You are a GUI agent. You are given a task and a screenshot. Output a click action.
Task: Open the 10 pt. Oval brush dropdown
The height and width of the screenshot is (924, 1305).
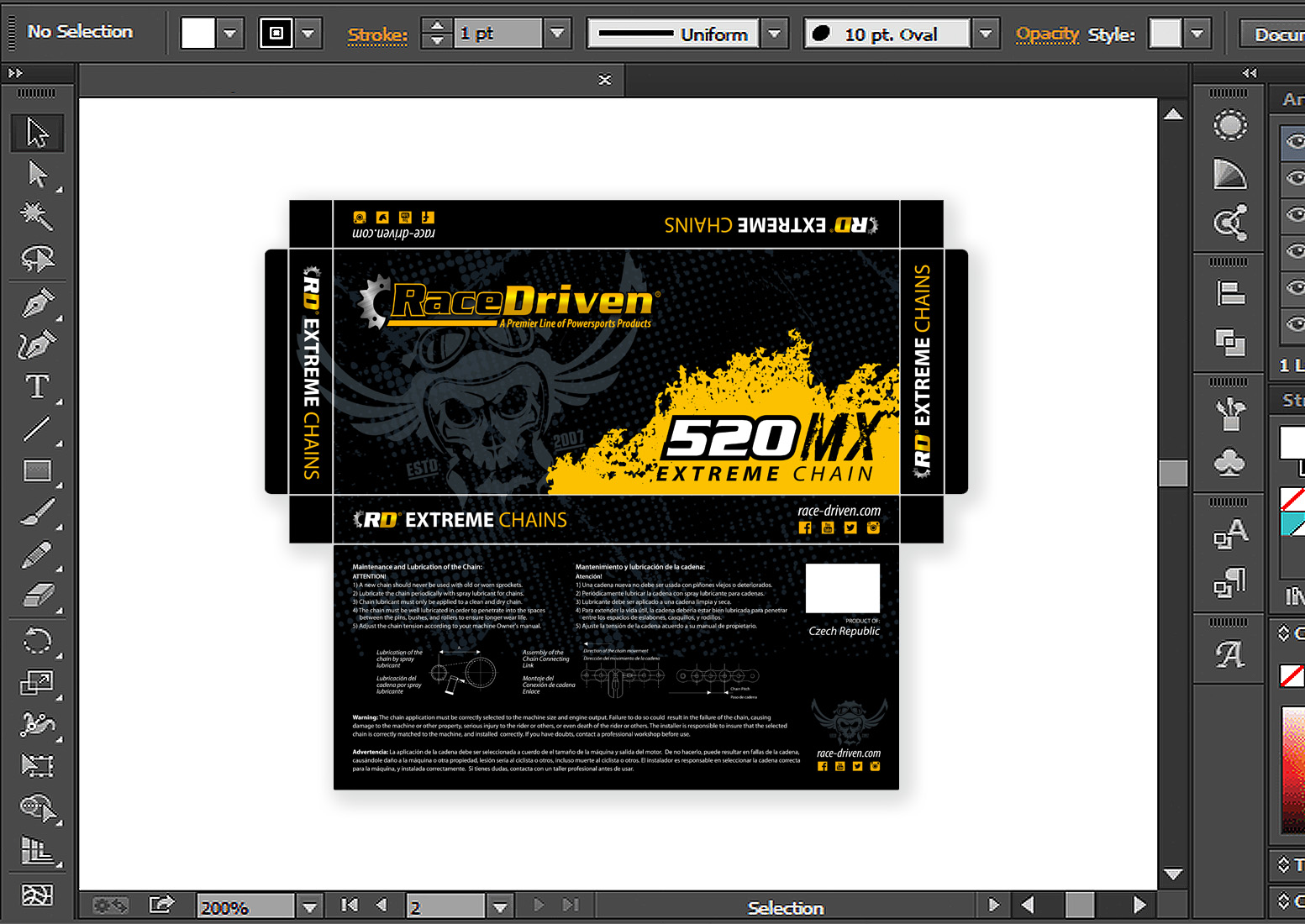click(987, 34)
